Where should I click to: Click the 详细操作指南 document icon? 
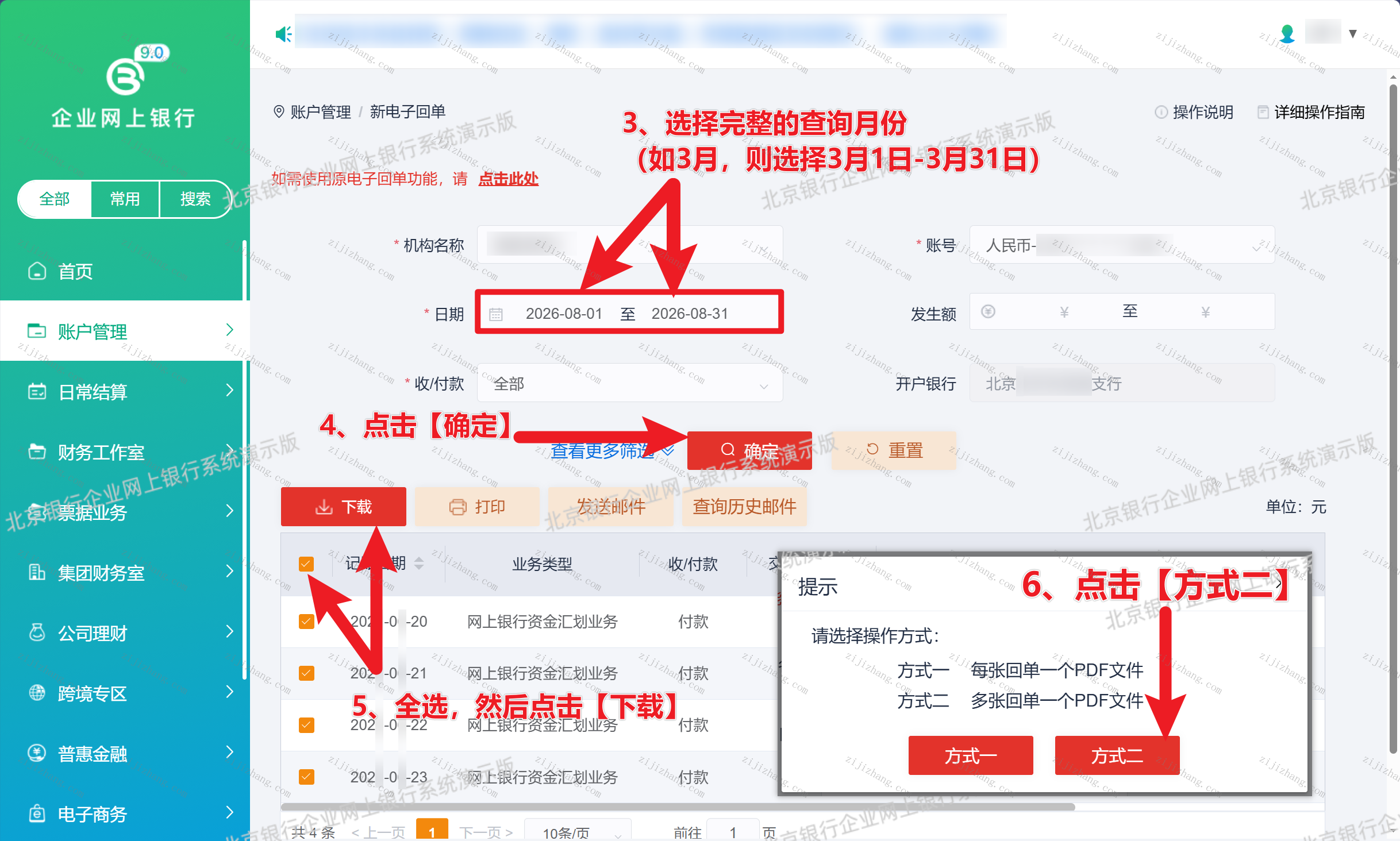(x=1263, y=112)
